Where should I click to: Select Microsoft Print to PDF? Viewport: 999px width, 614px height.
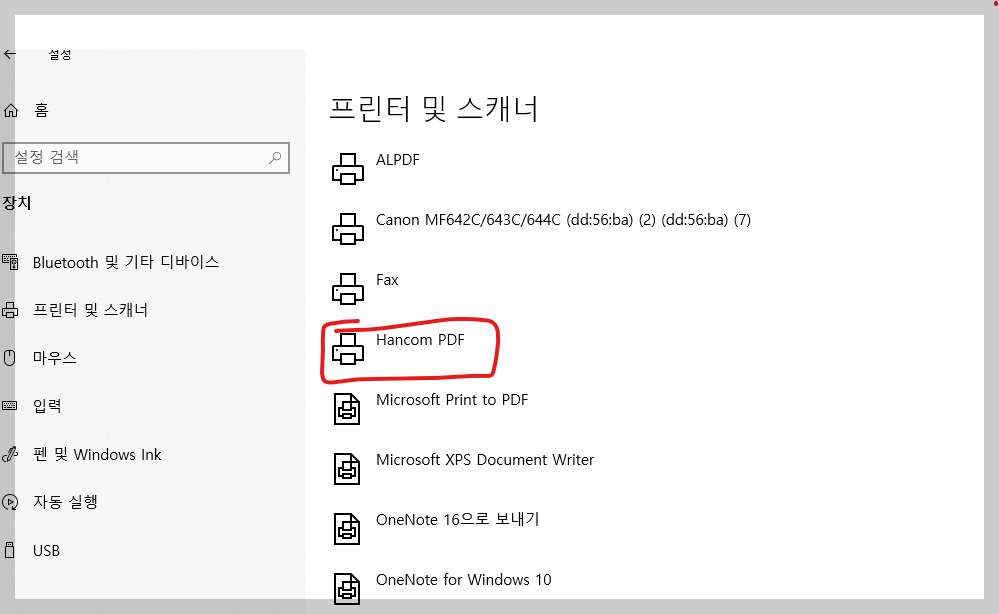tap(452, 400)
